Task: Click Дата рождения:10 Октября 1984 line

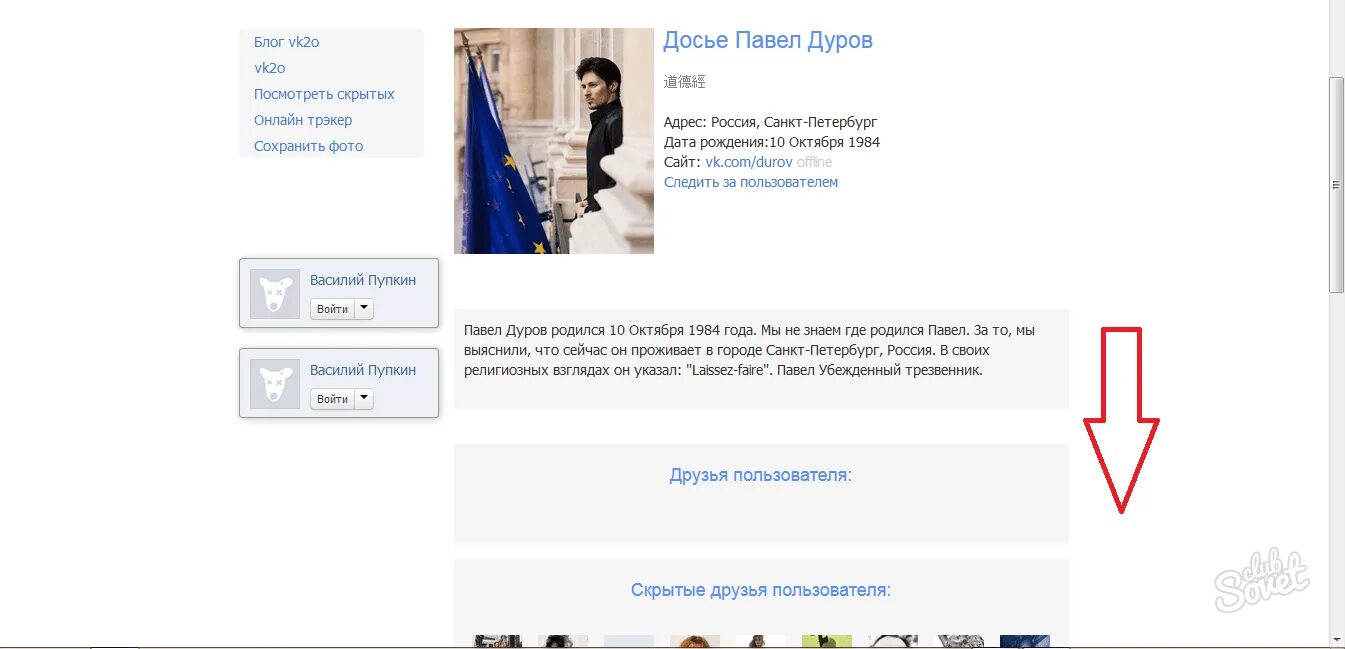Action: coord(772,142)
